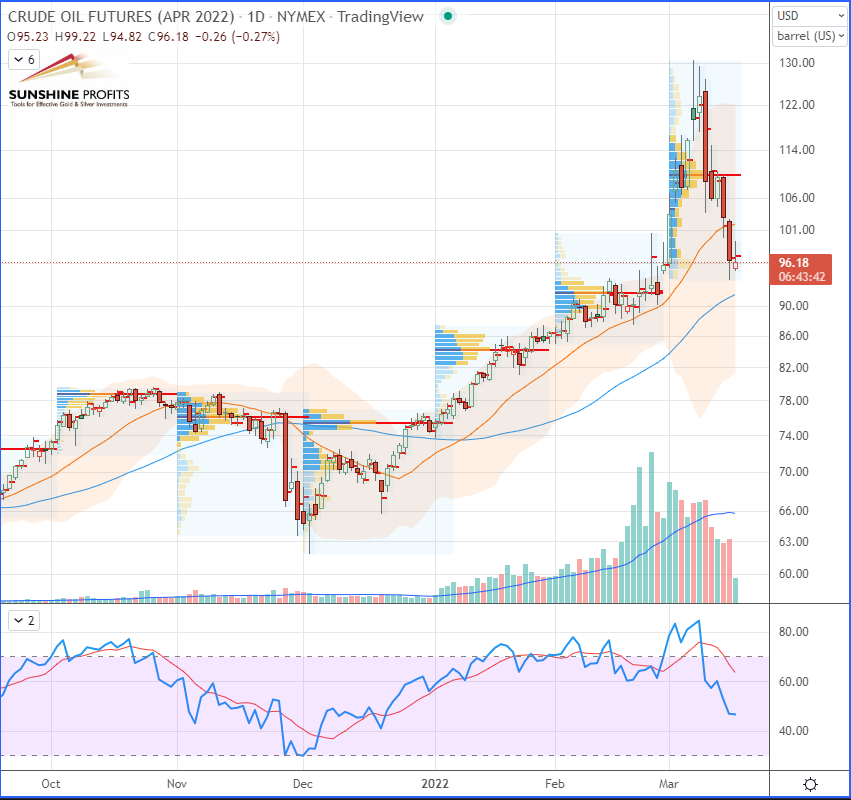Click the 2022 label on time axis
The height and width of the screenshot is (800, 851).
click(x=435, y=785)
